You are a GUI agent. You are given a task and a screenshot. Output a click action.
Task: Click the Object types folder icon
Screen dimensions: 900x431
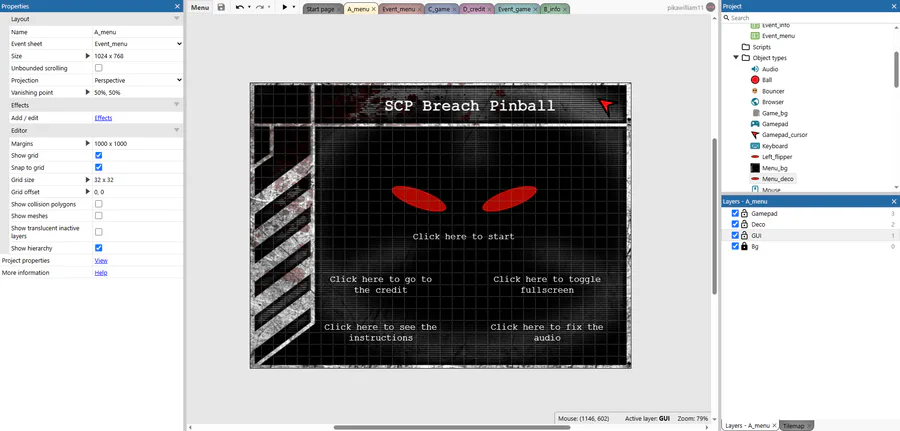(x=746, y=58)
